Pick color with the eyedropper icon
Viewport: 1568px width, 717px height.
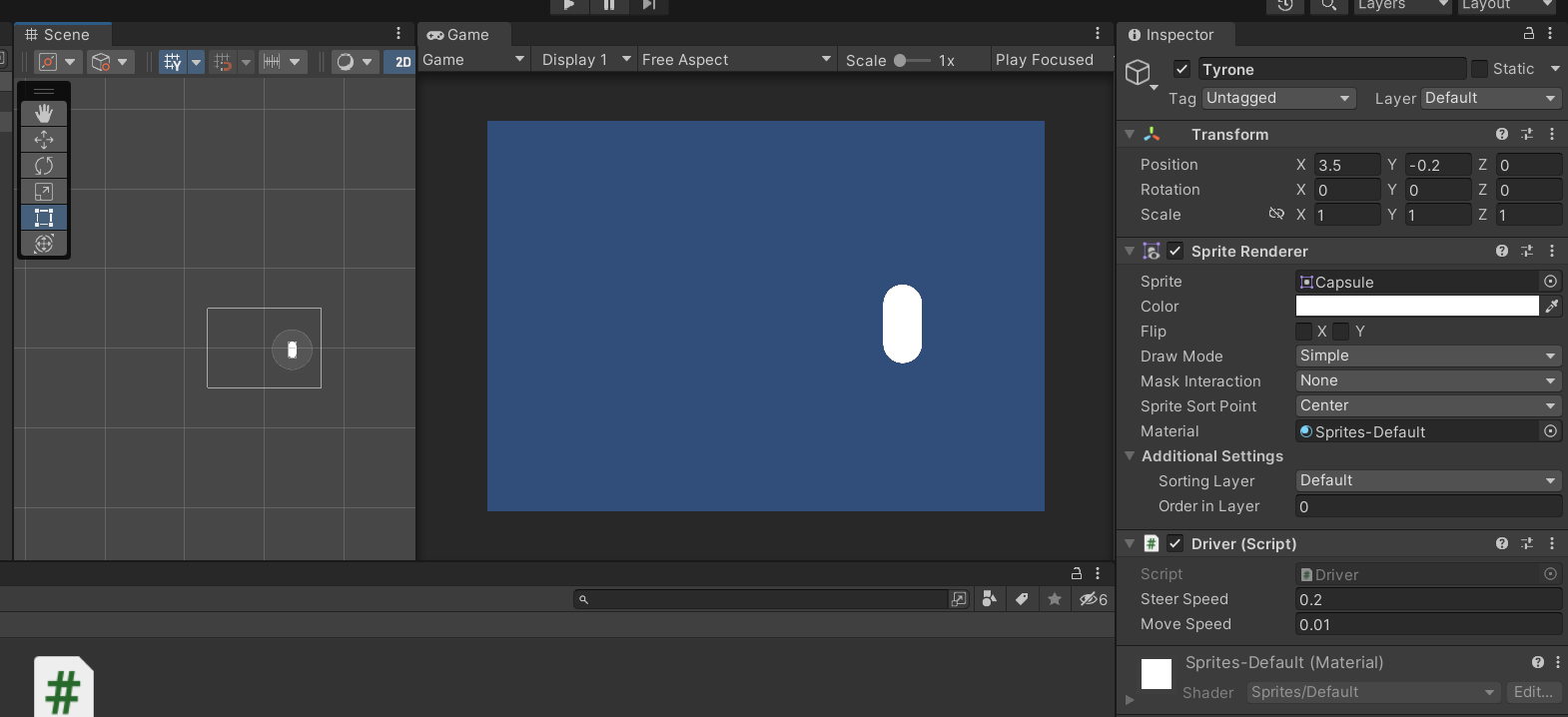pos(1551,307)
